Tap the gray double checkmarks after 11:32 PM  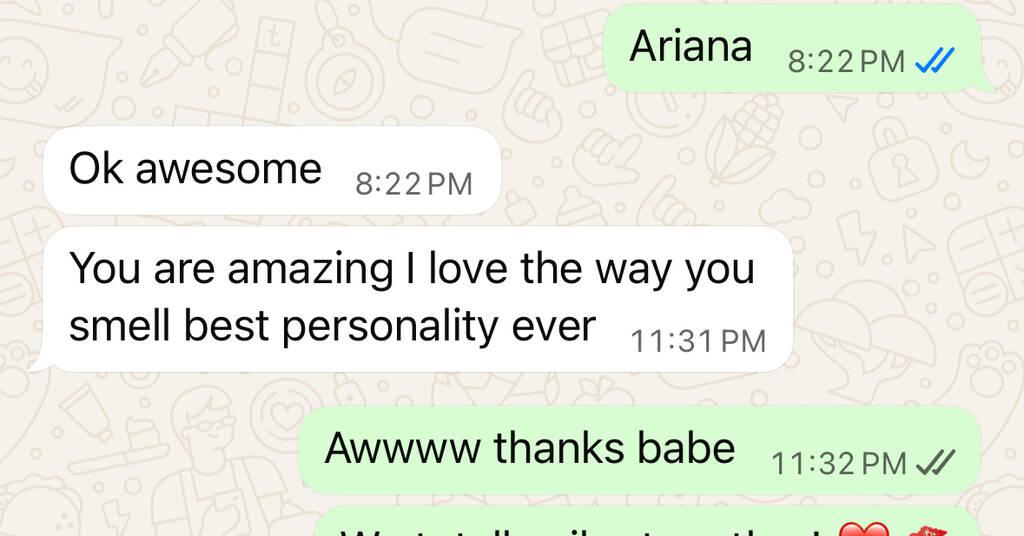click(x=936, y=463)
